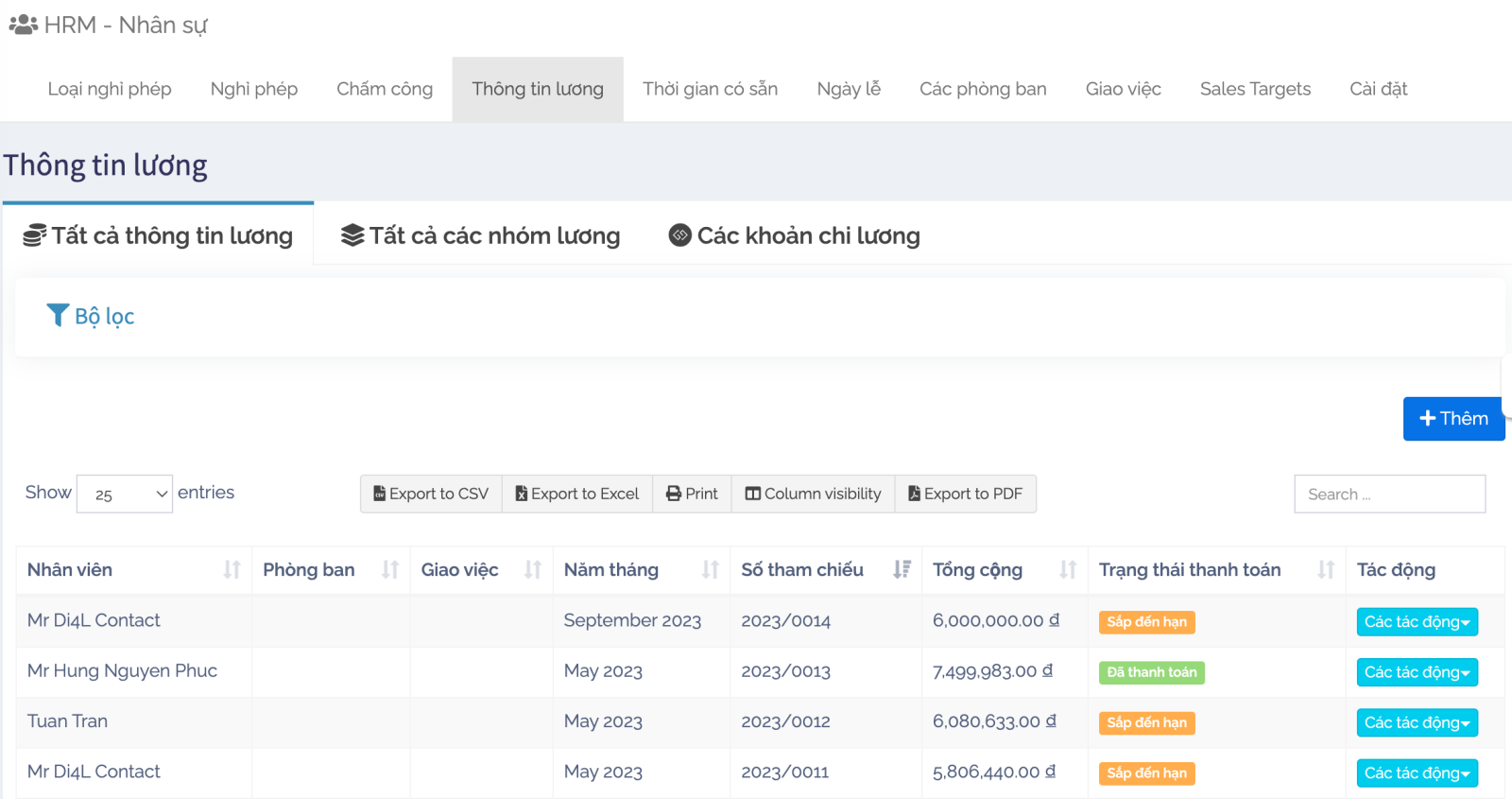Open Các tác động dropdown for Tuan Tran
1512x799 pixels.
pyautogui.click(x=1417, y=722)
